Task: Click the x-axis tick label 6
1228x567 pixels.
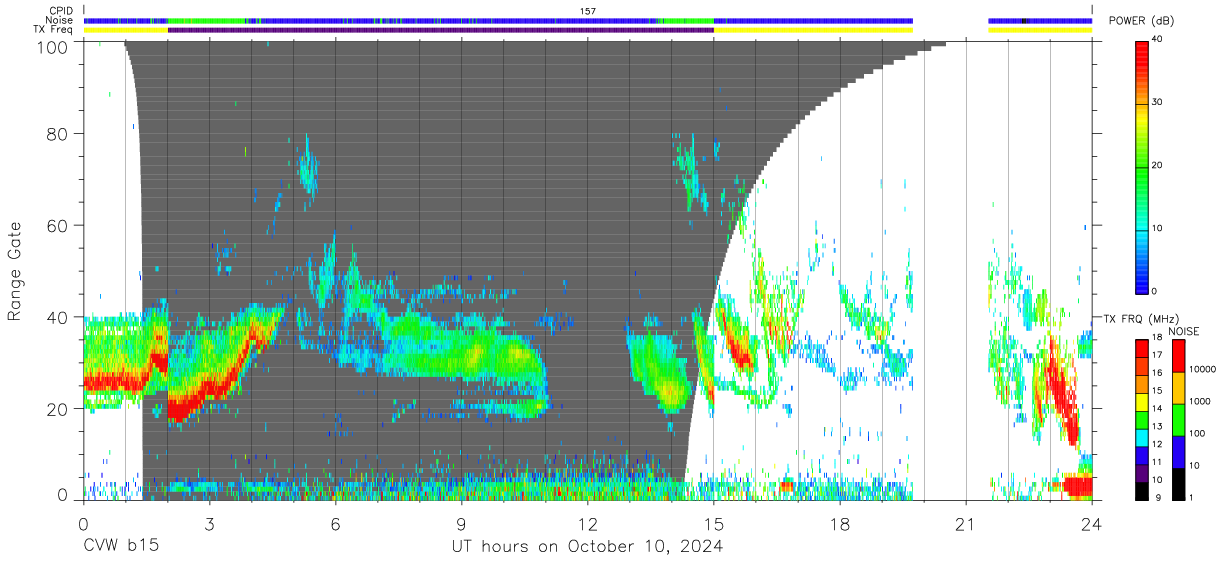Action: (x=335, y=523)
